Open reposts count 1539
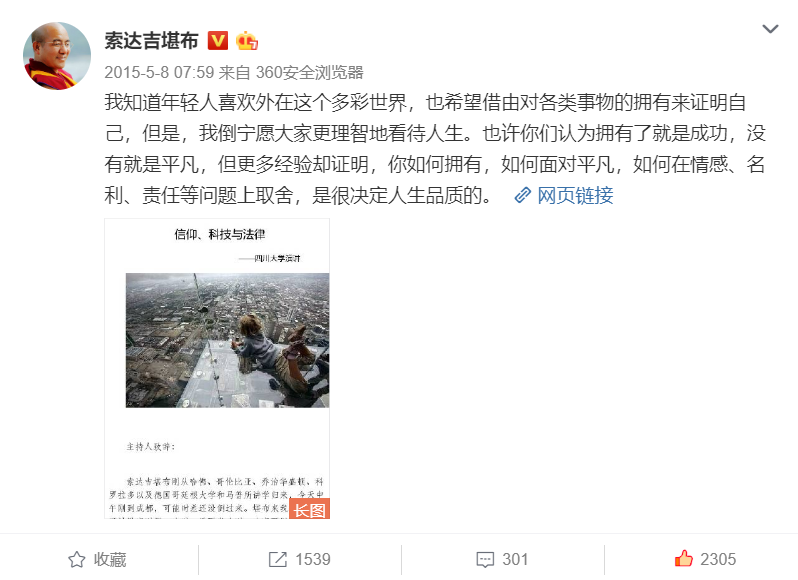 click(x=313, y=560)
